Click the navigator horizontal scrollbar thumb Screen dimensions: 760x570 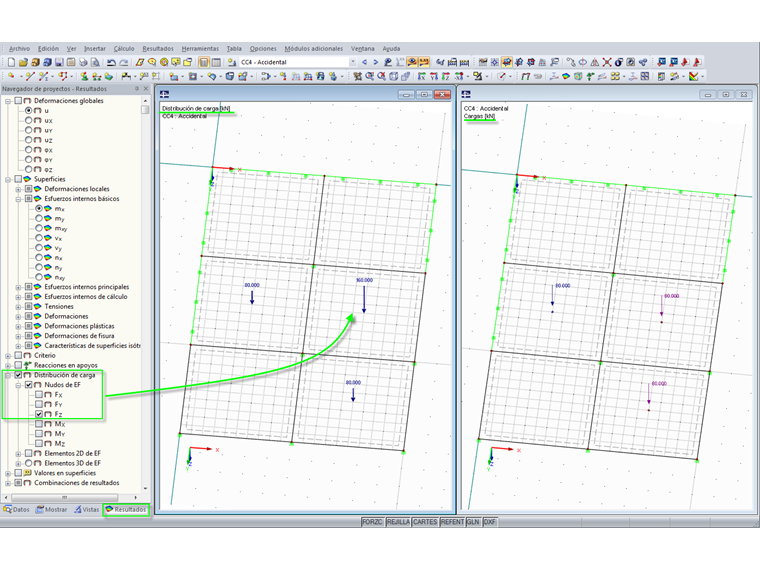[x=64, y=497]
